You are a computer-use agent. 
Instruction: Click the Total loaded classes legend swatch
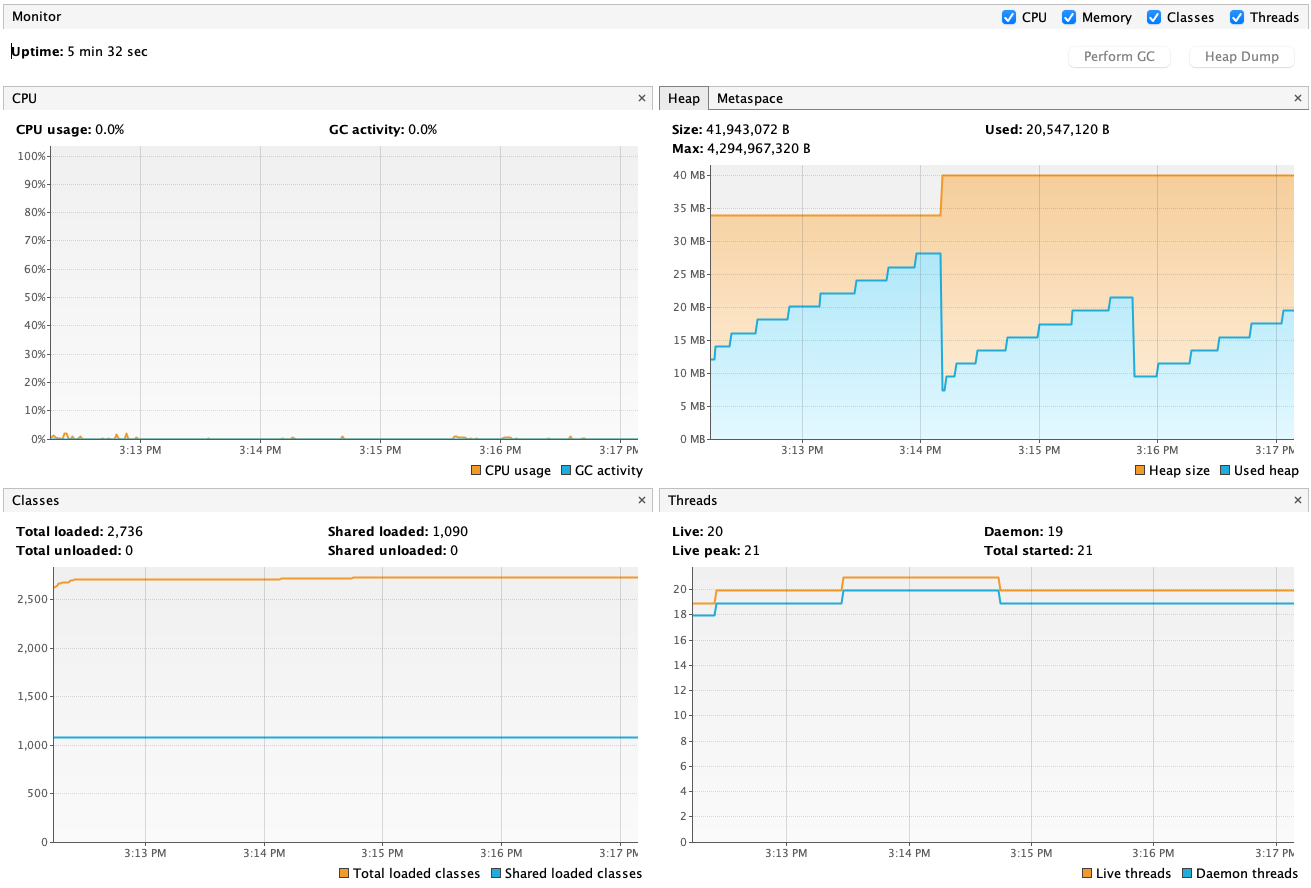(343, 874)
